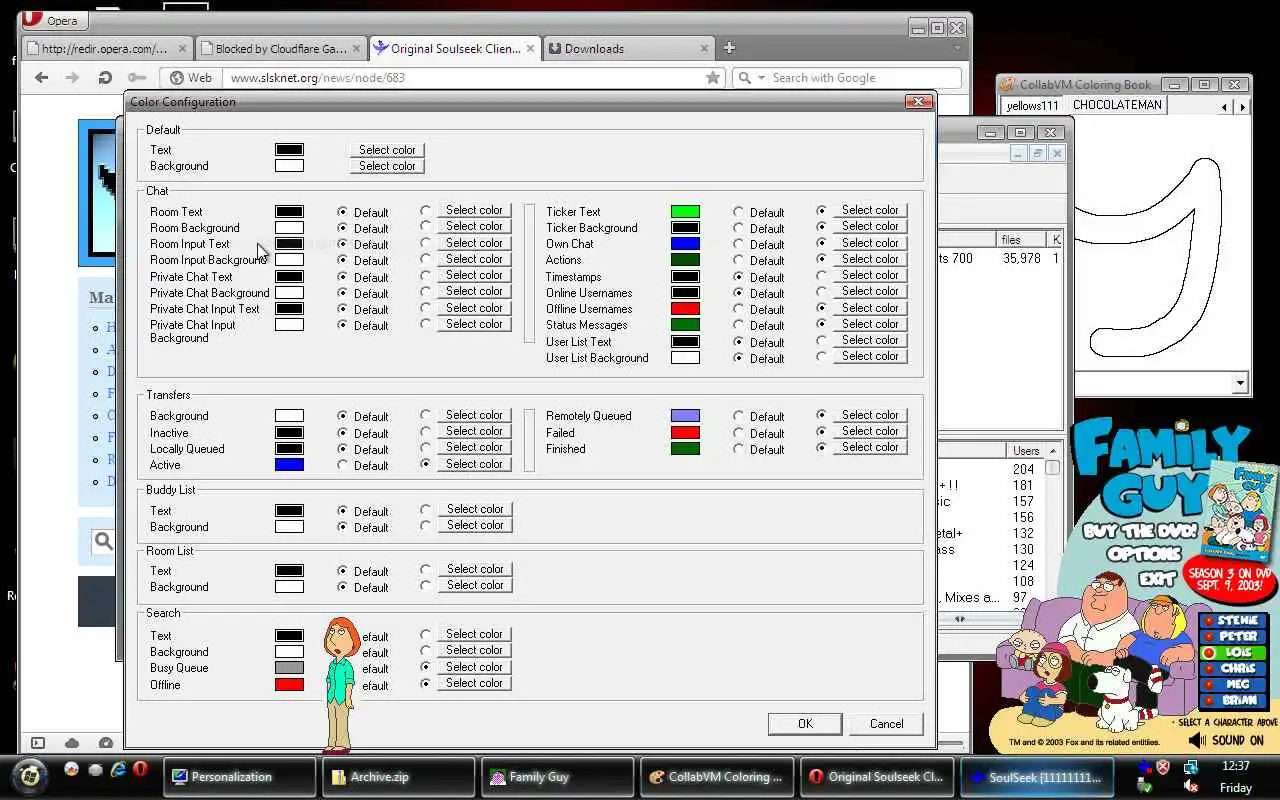The height and width of the screenshot is (800, 1280).
Task: Toggle the Opera panel icon in the status bar
Action: pyautogui.click(x=38, y=743)
